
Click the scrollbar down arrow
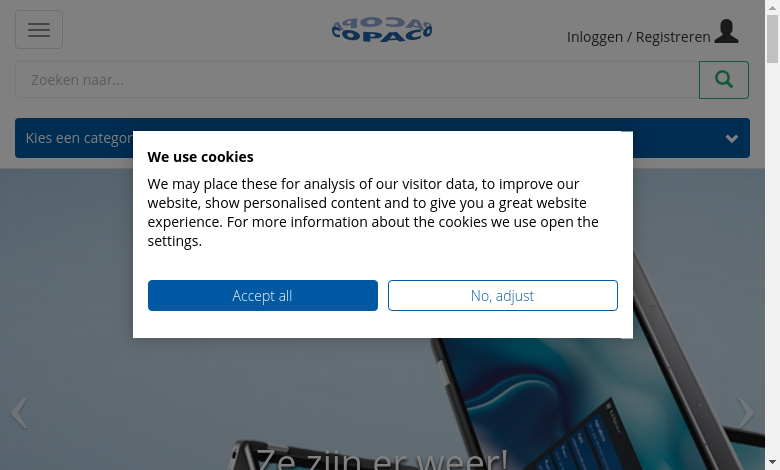[772, 462]
